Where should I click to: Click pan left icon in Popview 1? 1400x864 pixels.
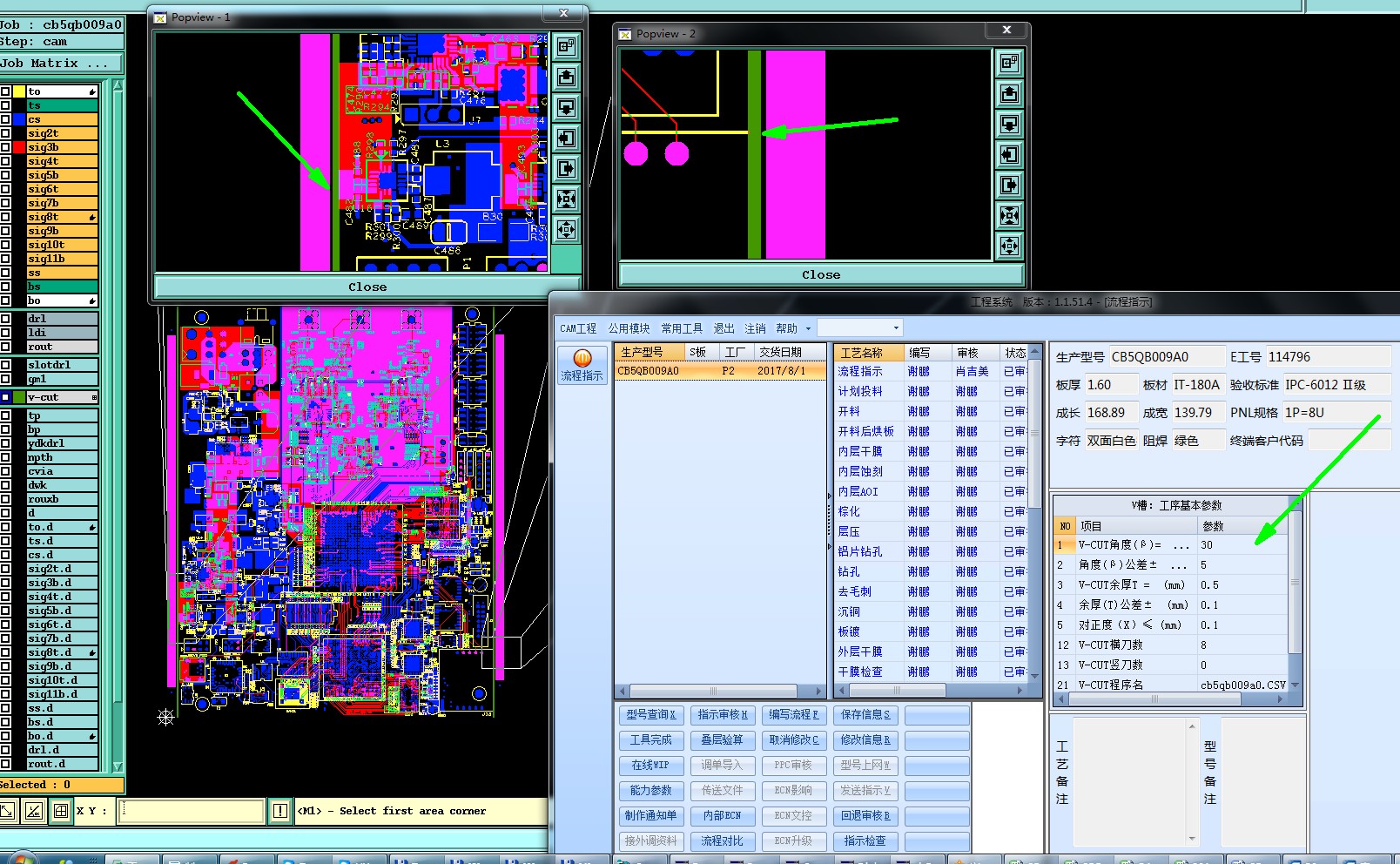point(566,138)
